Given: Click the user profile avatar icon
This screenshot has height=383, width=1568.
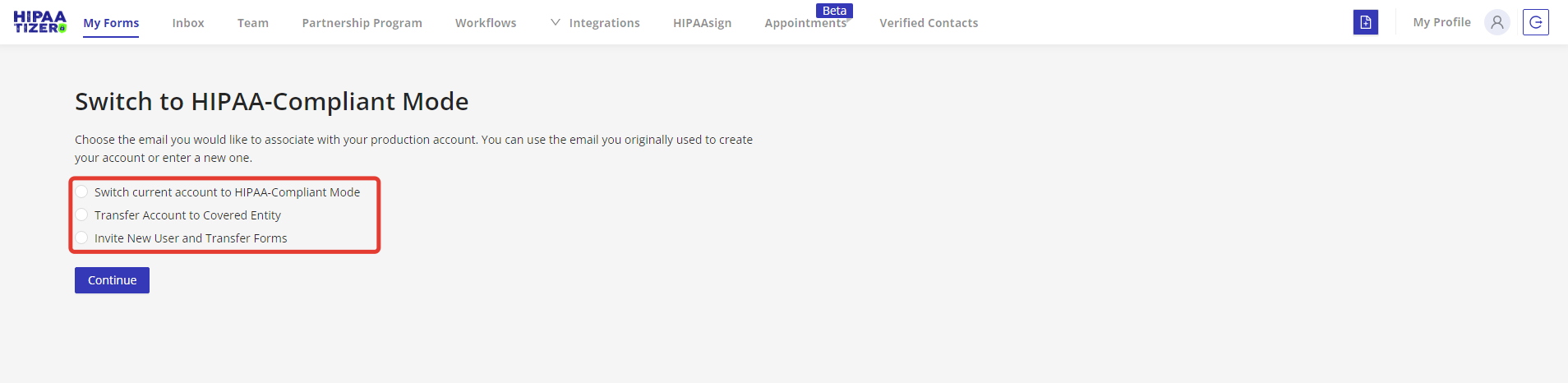Looking at the screenshot, I should 1497,22.
